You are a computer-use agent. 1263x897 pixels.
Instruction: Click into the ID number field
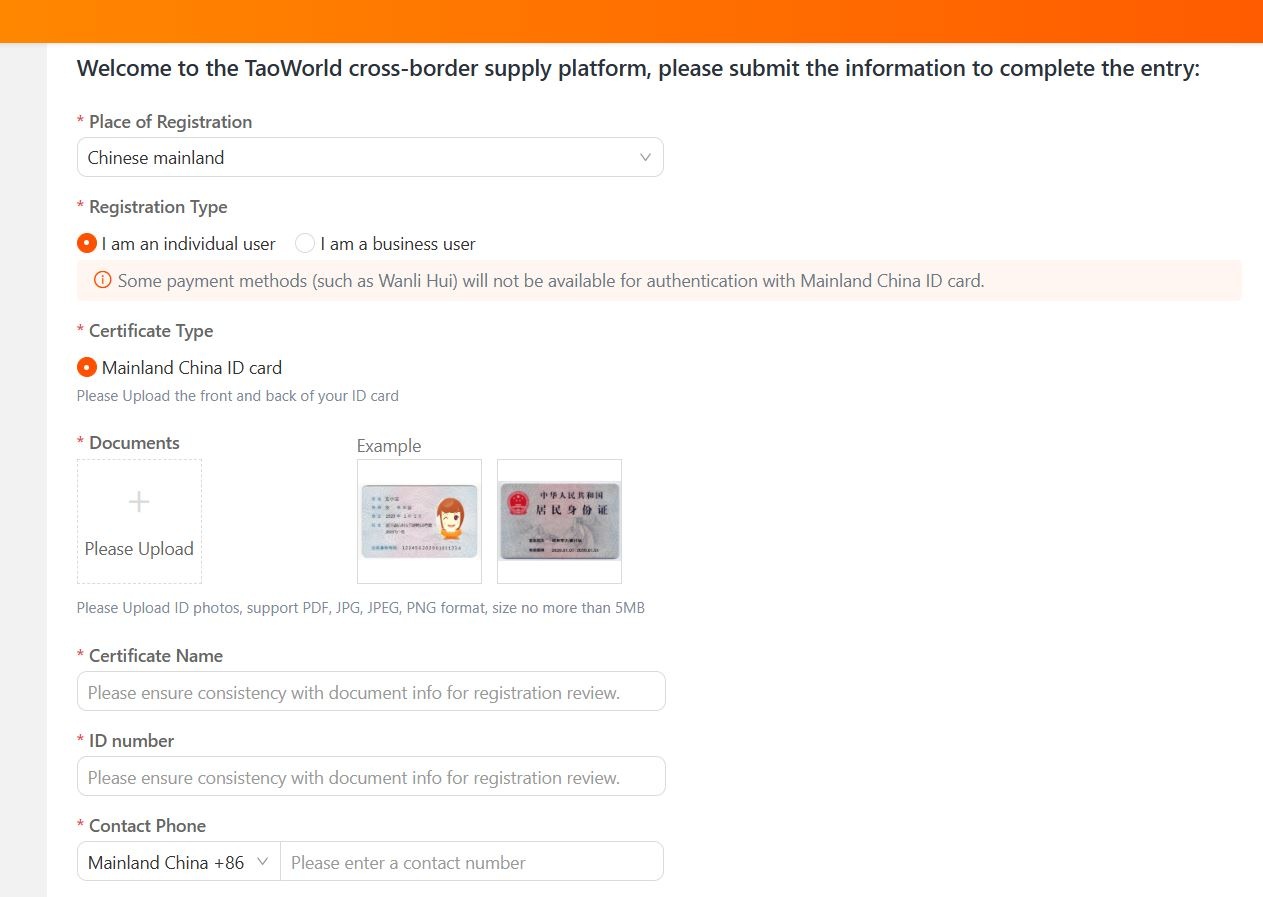point(370,777)
